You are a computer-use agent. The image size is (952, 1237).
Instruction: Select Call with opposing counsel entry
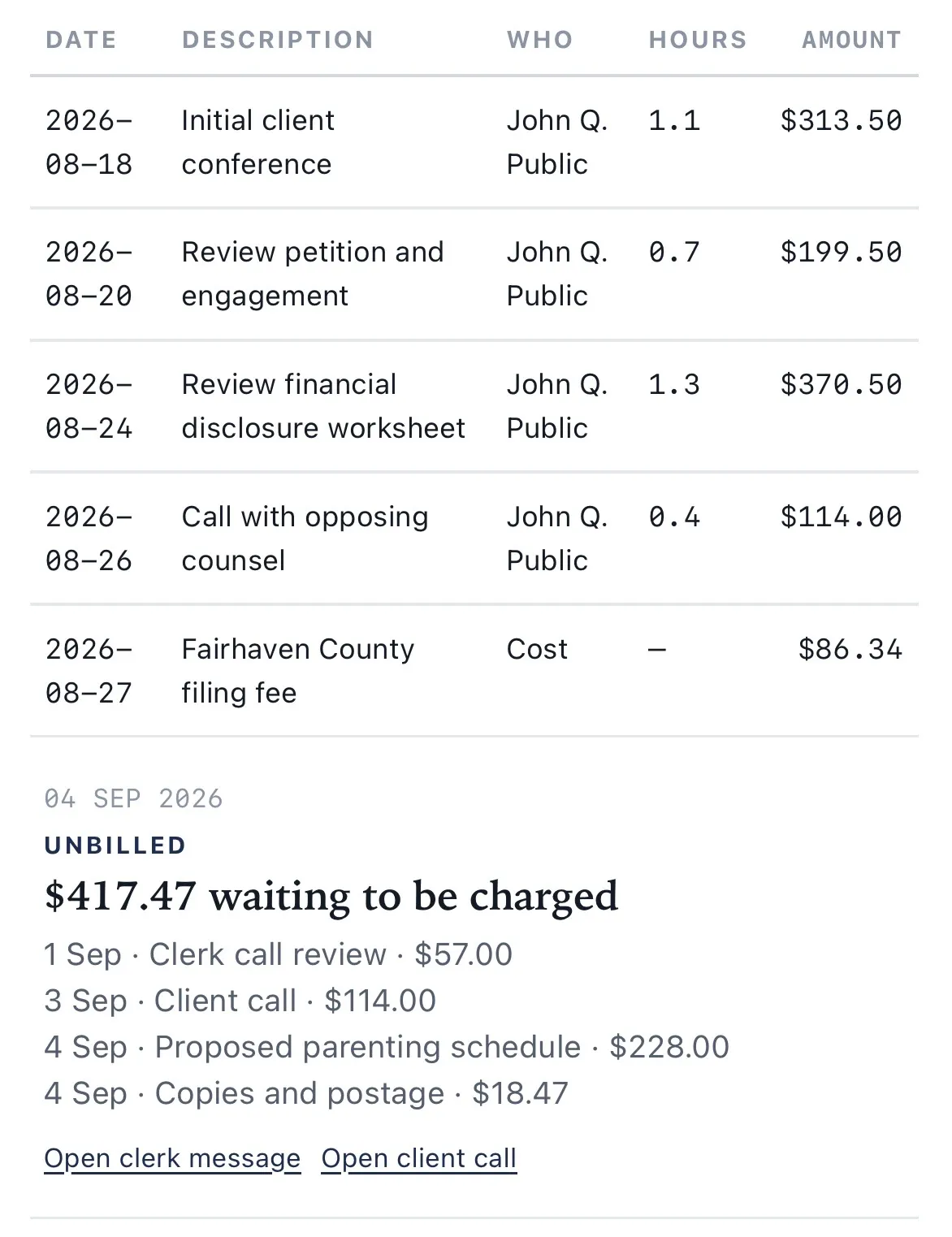474,538
